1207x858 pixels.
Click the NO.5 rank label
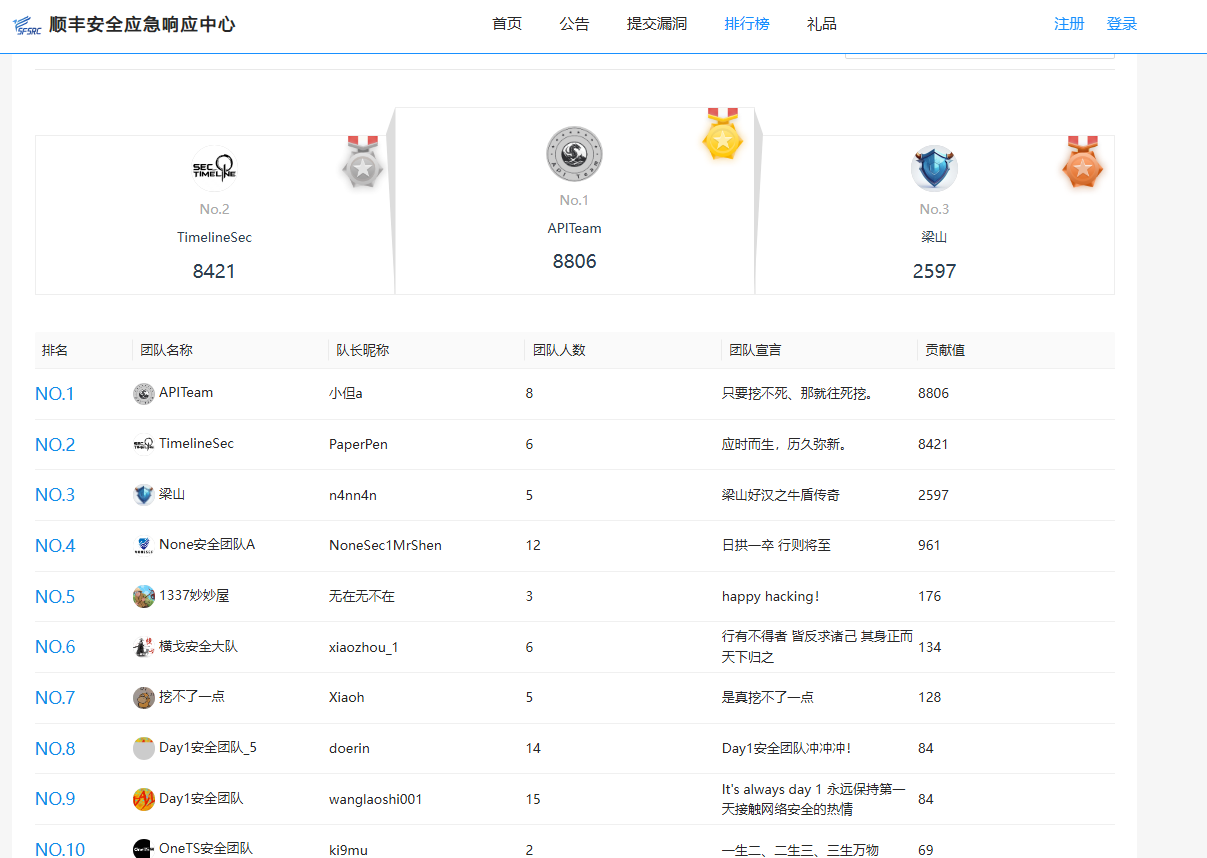pos(55,597)
